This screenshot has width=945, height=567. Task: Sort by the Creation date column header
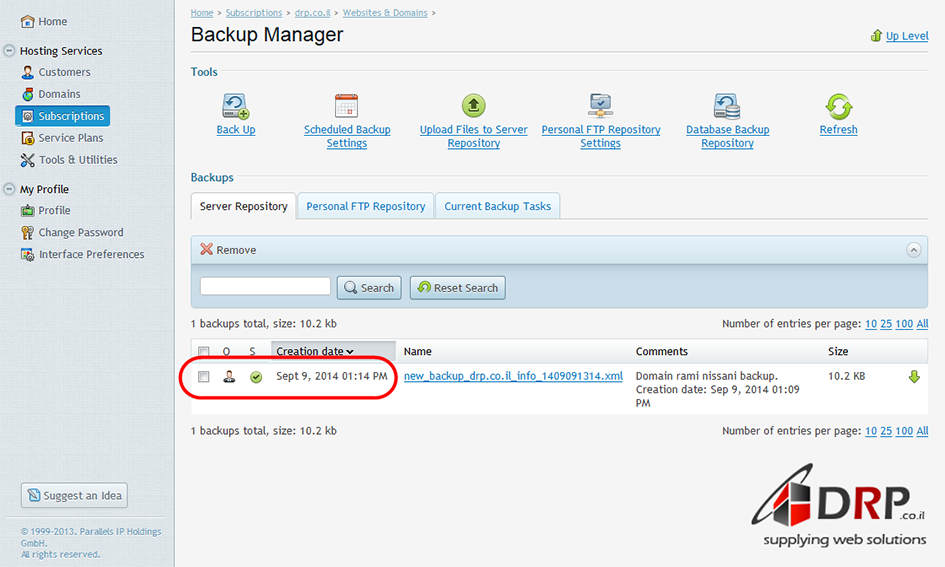(315, 352)
